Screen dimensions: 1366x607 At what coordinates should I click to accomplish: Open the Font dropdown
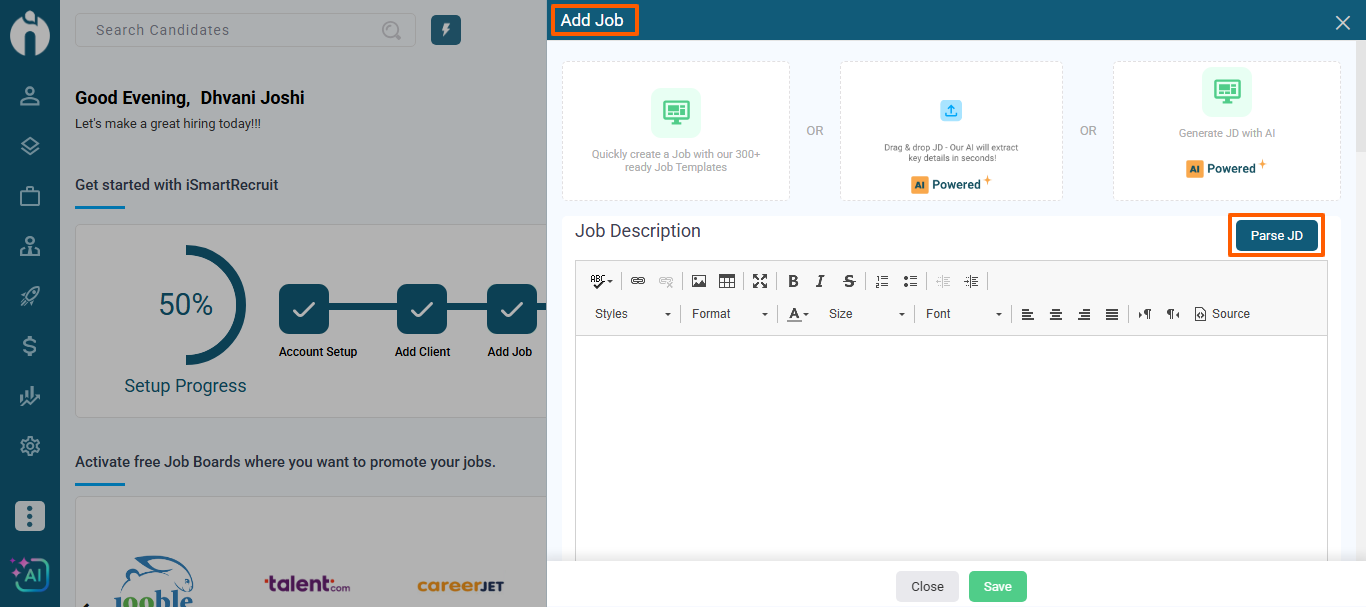[x=963, y=314]
